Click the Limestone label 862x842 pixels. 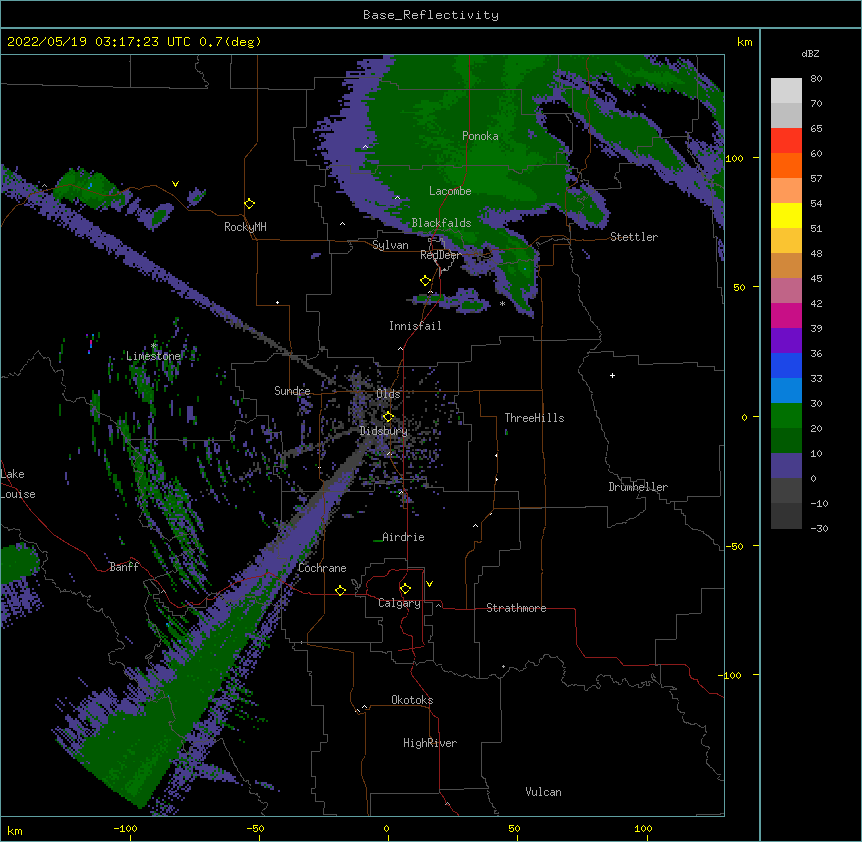pos(153,356)
